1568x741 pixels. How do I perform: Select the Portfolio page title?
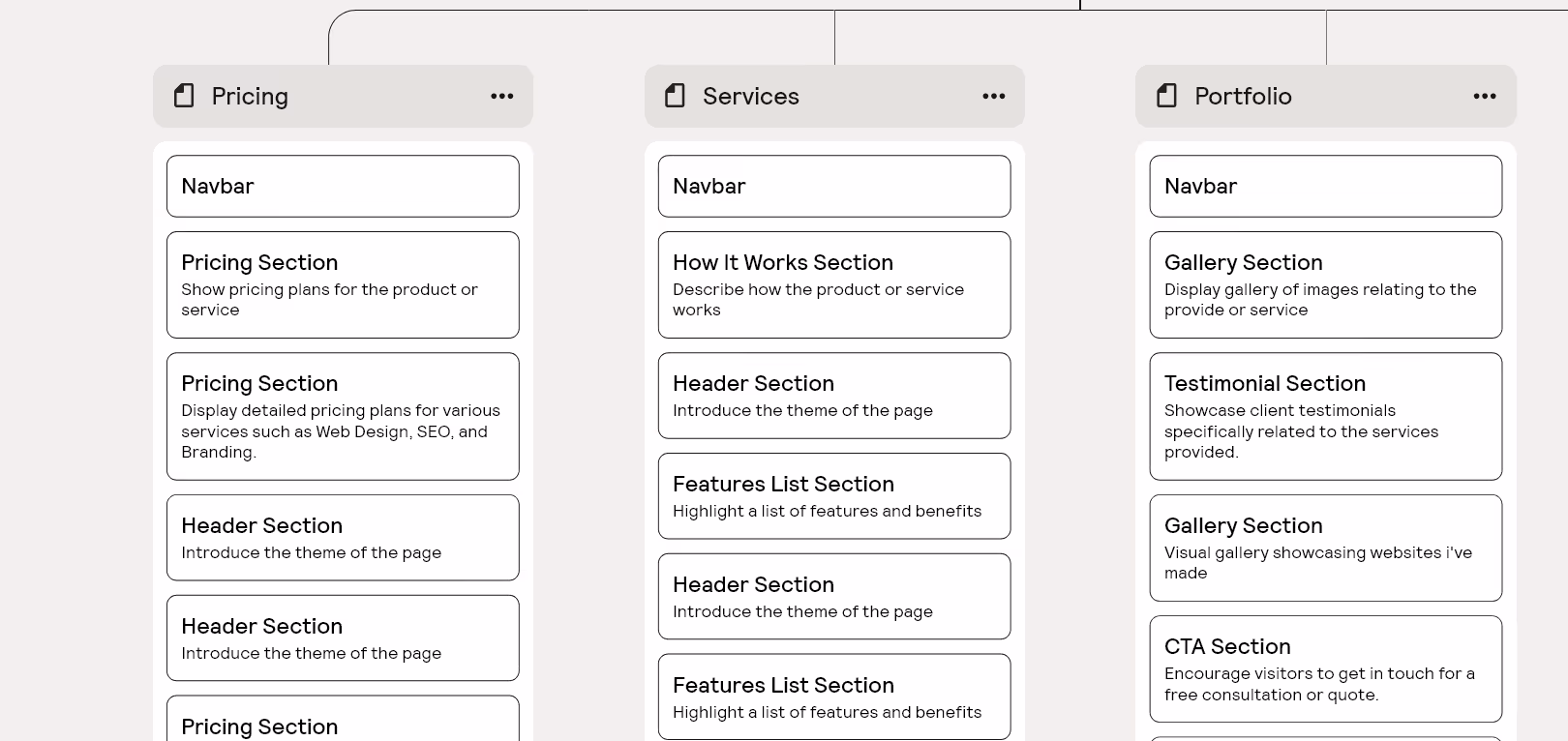coord(1243,96)
